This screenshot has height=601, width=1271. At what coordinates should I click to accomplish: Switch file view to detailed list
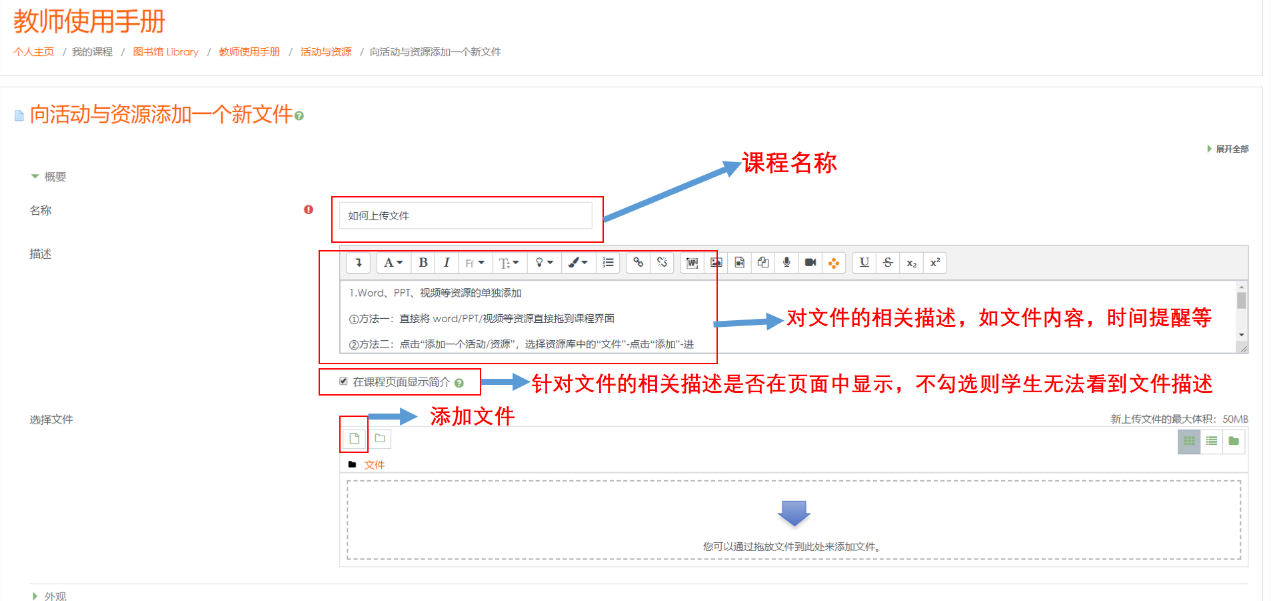[x=1211, y=441]
